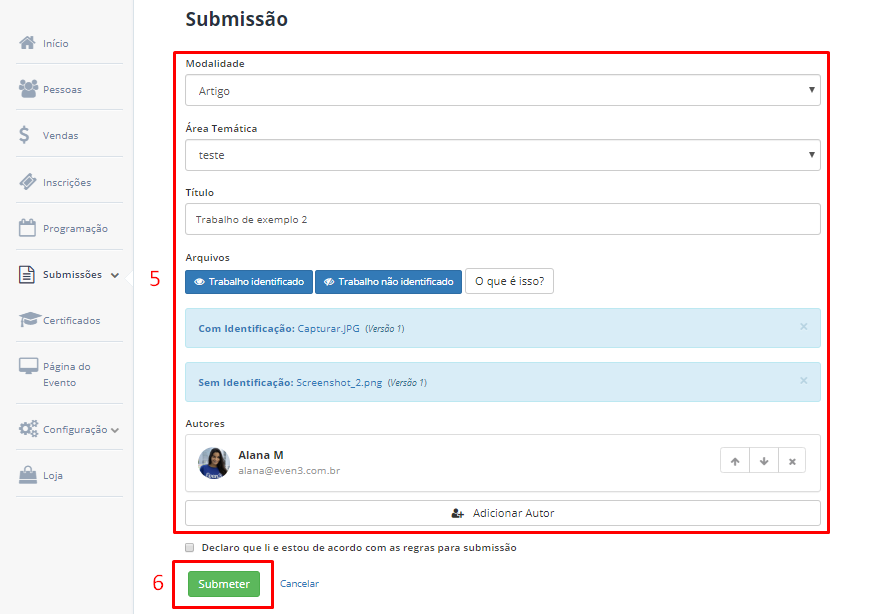This screenshot has width=876, height=614.
Task: Click the Submeter button
Action: (223, 584)
